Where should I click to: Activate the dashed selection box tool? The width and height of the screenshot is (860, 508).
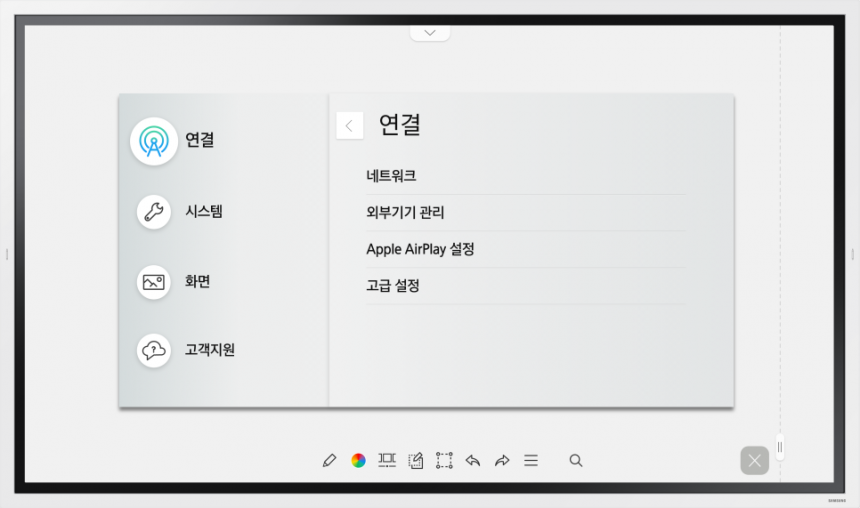(444, 460)
